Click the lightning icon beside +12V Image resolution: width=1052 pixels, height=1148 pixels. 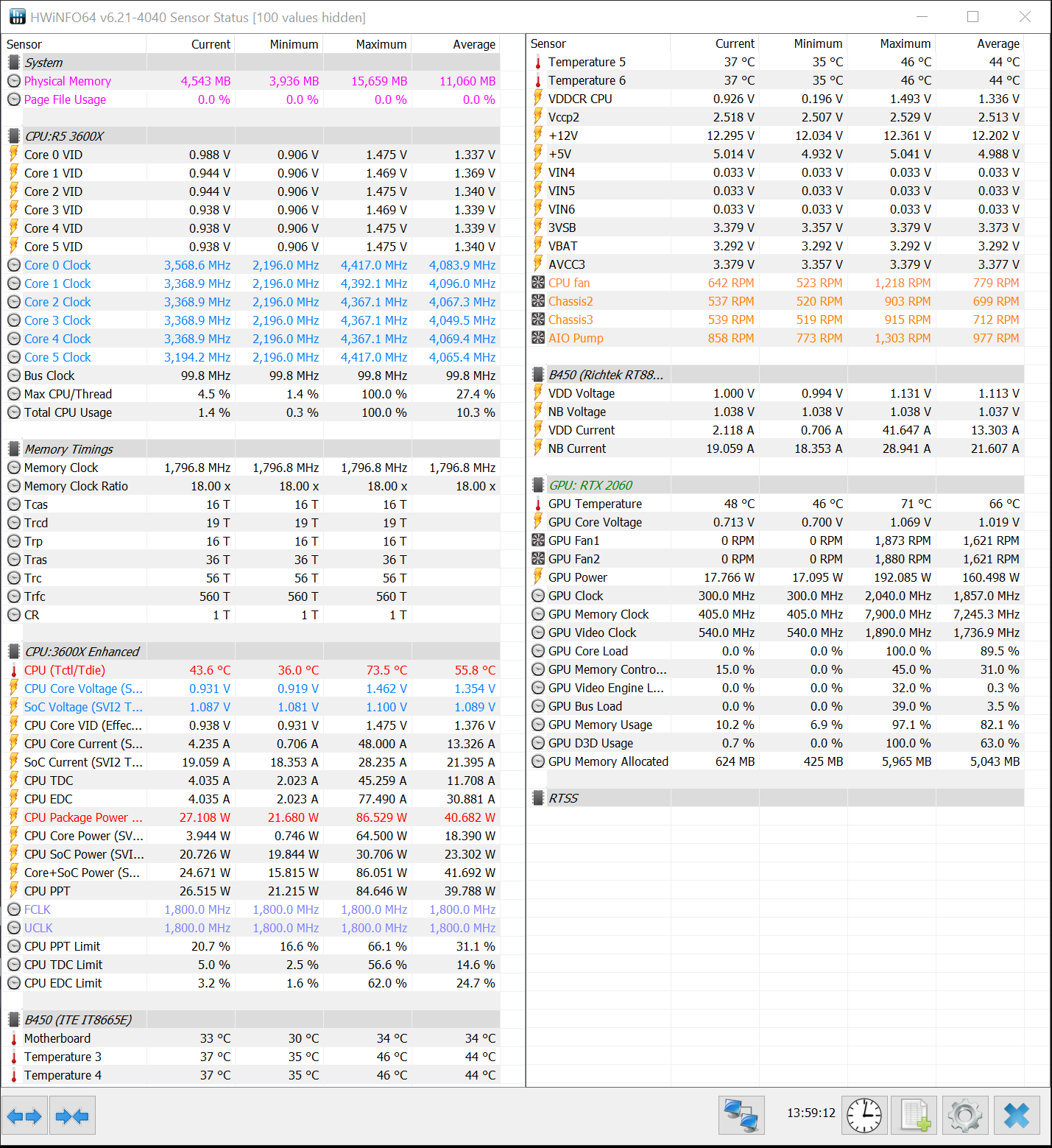click(538, 135)
